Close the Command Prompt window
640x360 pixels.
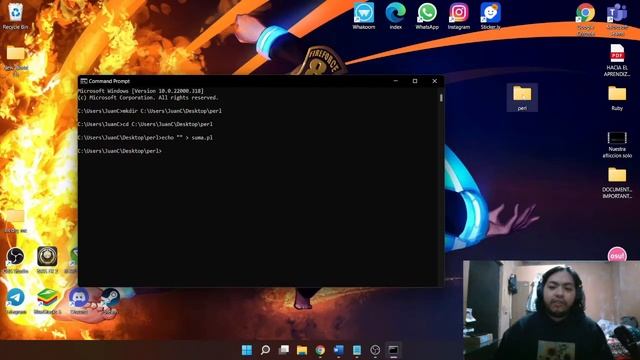[435, 81]
